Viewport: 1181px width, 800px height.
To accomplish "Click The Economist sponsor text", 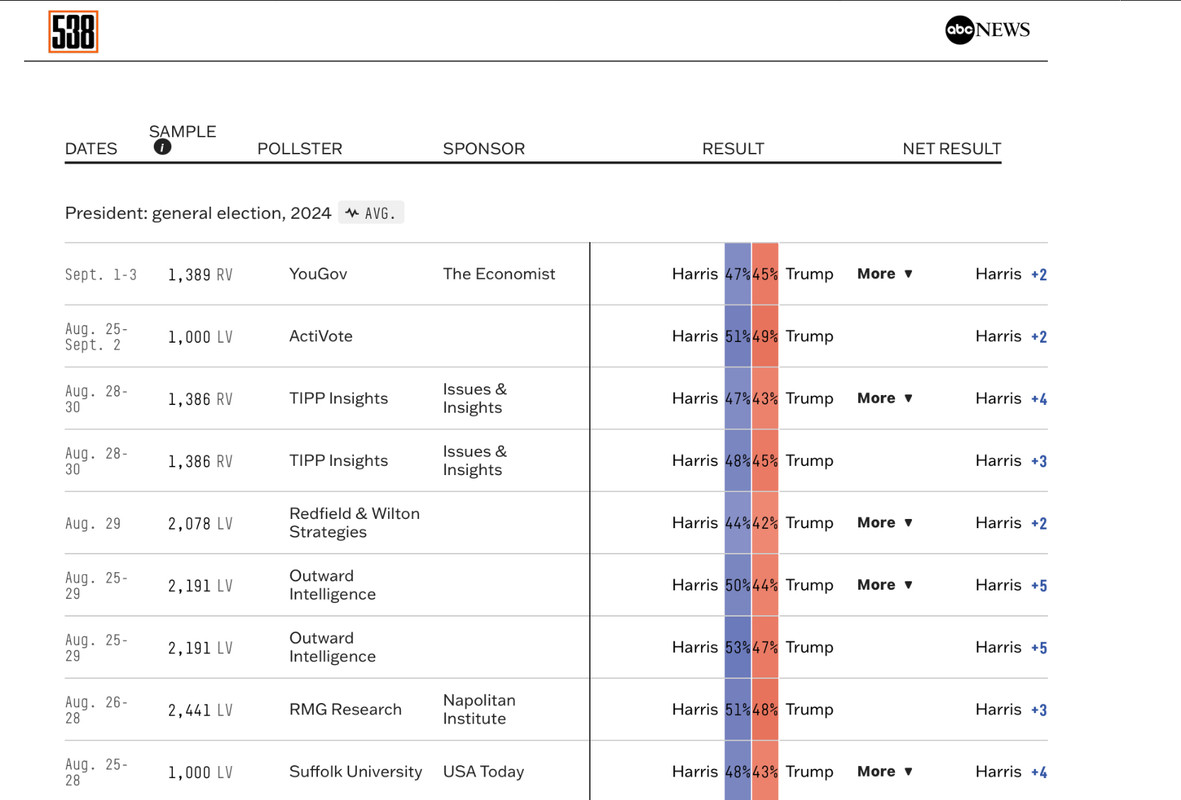I will 499,274.
